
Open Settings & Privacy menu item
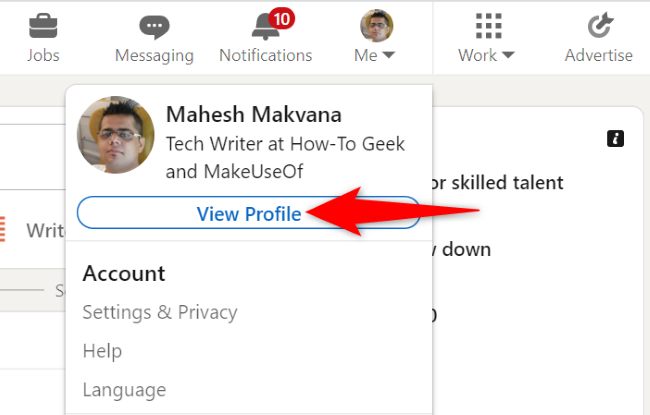[160, 312]
